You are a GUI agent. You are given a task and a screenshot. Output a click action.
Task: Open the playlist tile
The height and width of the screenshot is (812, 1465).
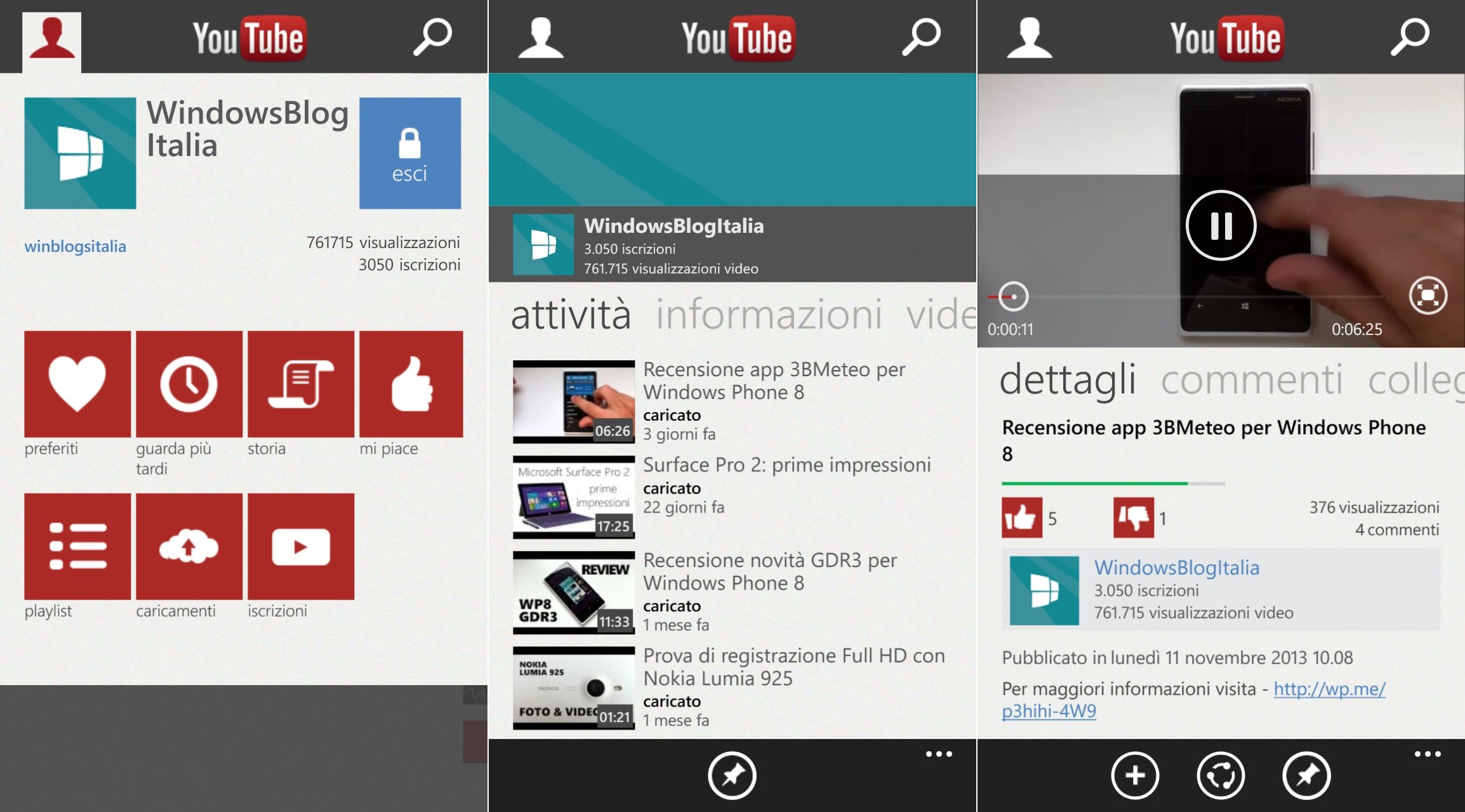coord(77,546)
